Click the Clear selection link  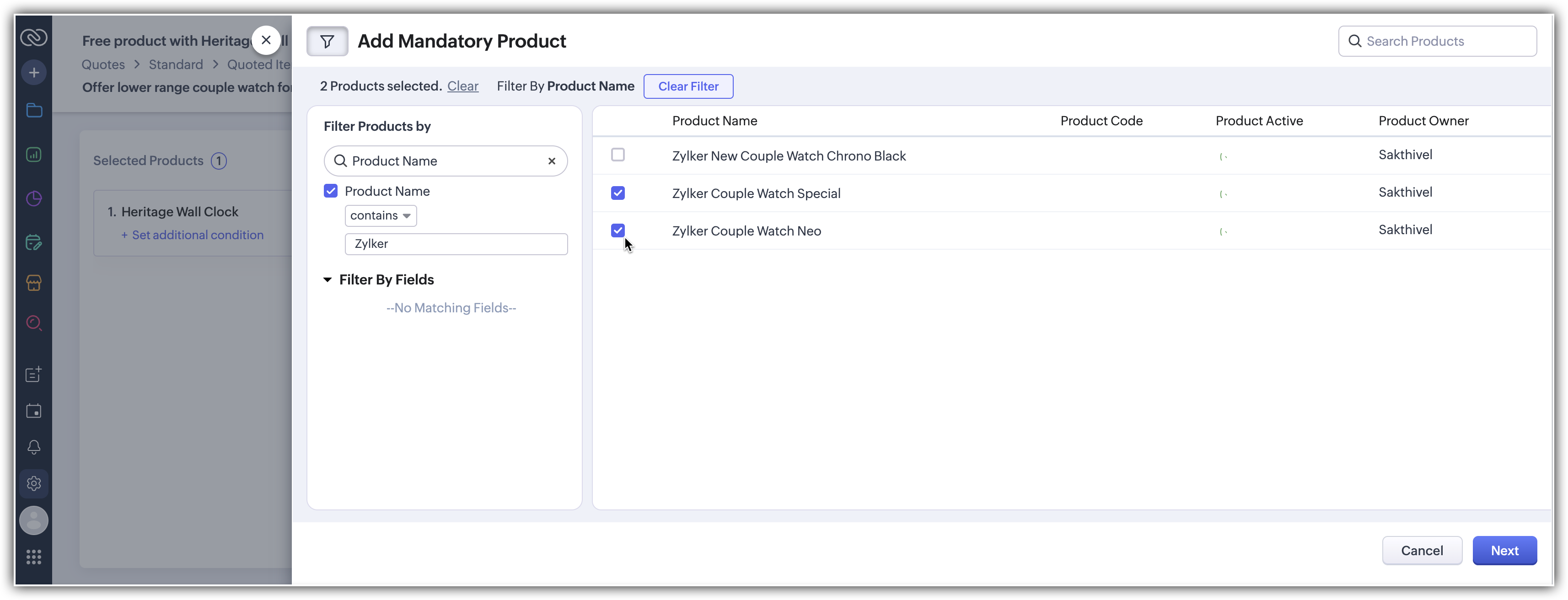click(x=462, y=86)
